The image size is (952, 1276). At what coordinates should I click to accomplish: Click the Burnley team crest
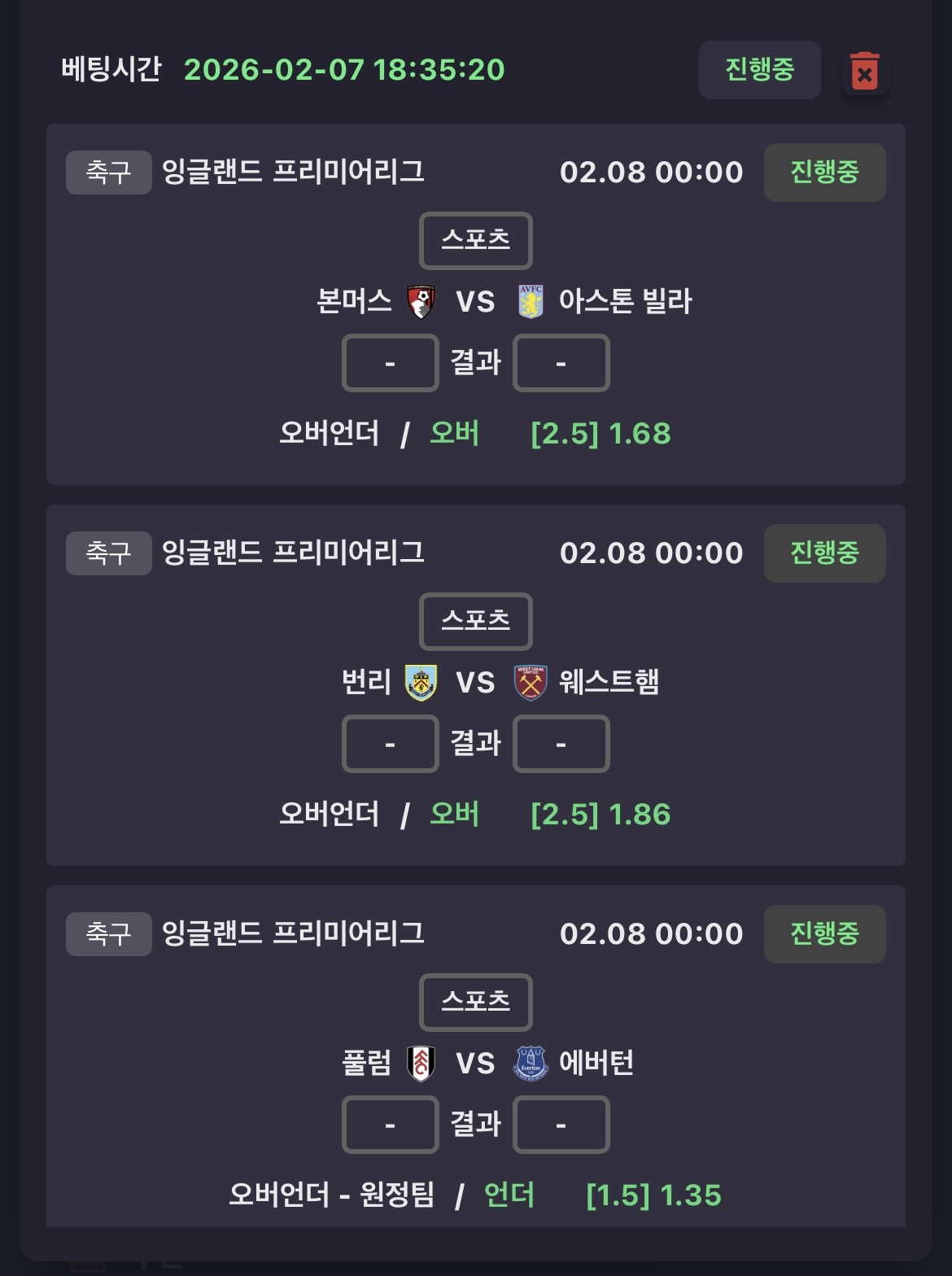pos(421,683)
